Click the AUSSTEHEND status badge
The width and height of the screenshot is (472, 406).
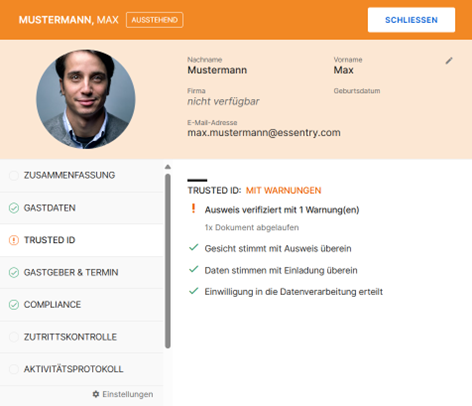tap(155, 20)
